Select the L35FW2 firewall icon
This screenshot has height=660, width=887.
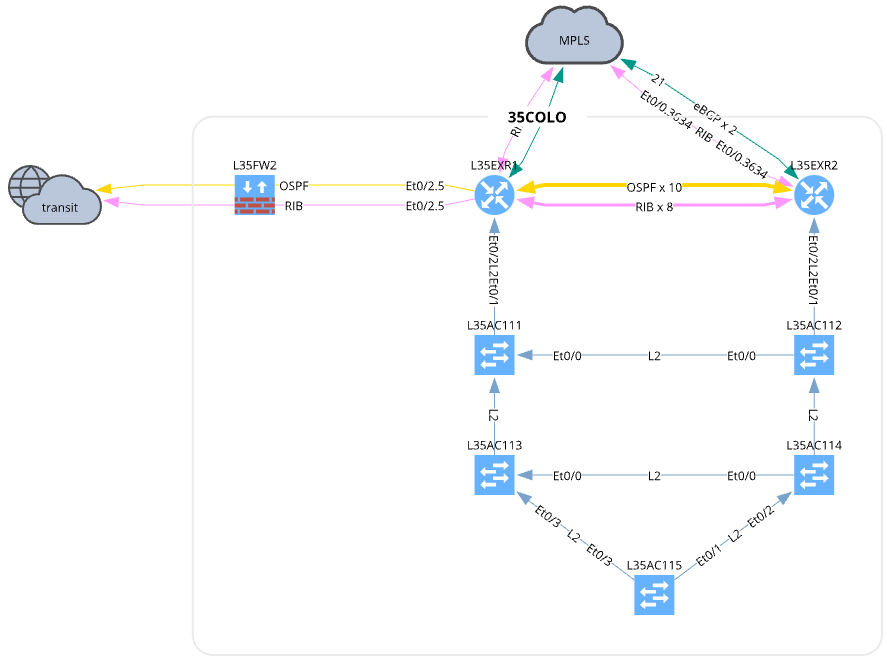(254, 196)
